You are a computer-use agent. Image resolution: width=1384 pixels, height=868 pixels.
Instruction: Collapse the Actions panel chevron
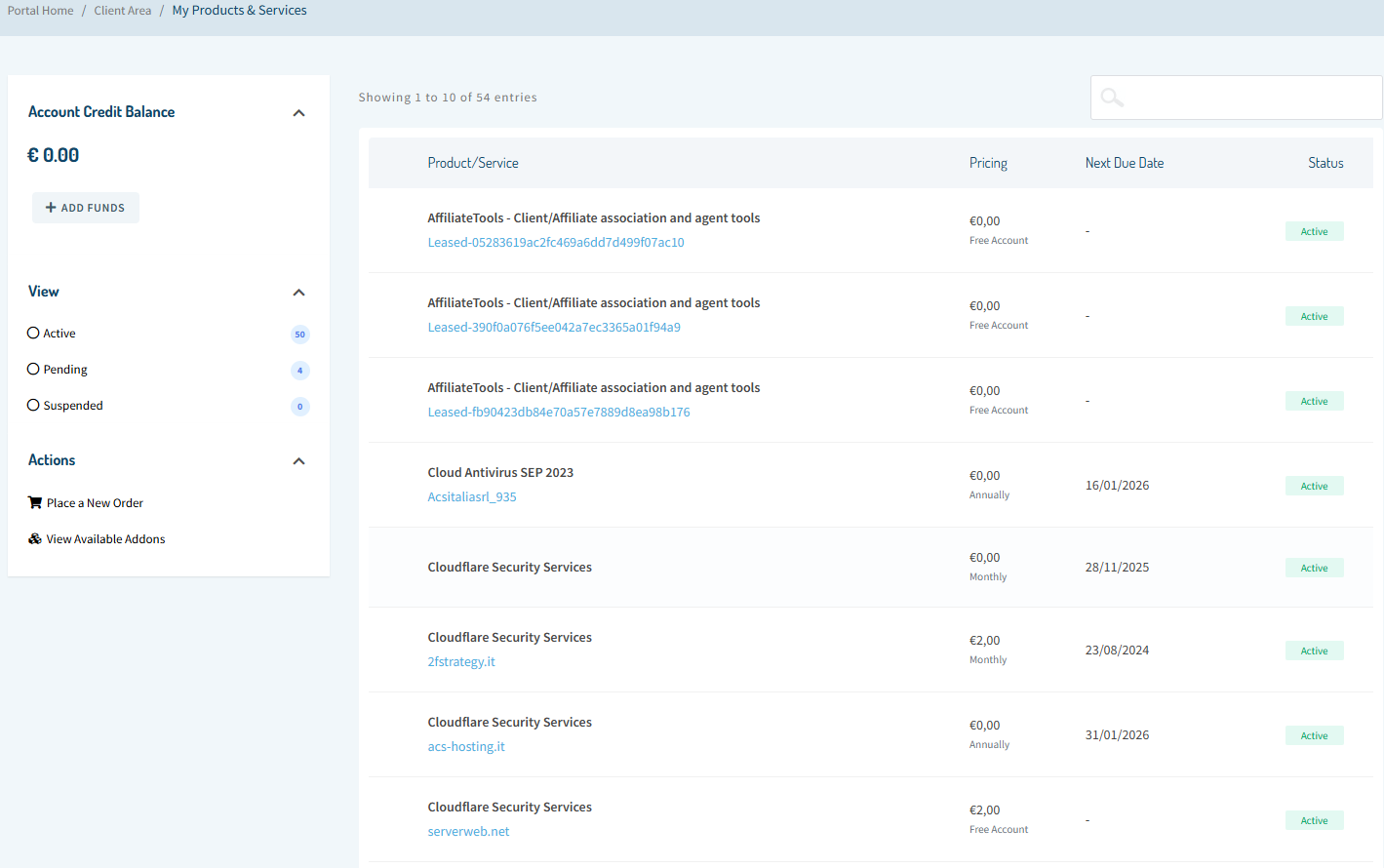tap(298, 461)
